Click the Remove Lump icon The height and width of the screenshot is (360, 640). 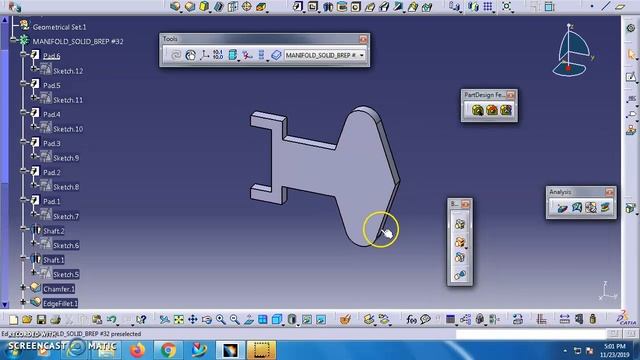click(460, 275)
